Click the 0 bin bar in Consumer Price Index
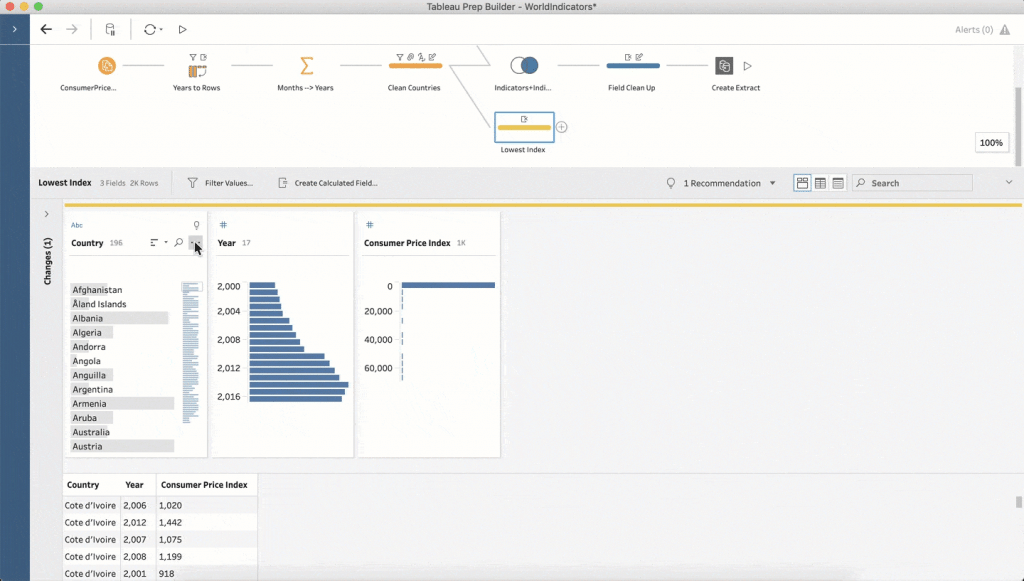 448,285
